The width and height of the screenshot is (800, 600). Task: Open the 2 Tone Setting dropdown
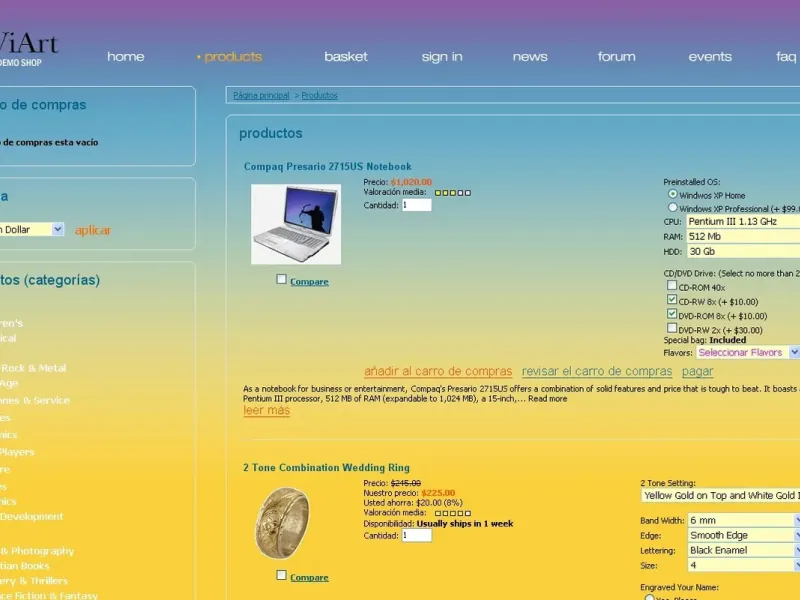(720, 495)
